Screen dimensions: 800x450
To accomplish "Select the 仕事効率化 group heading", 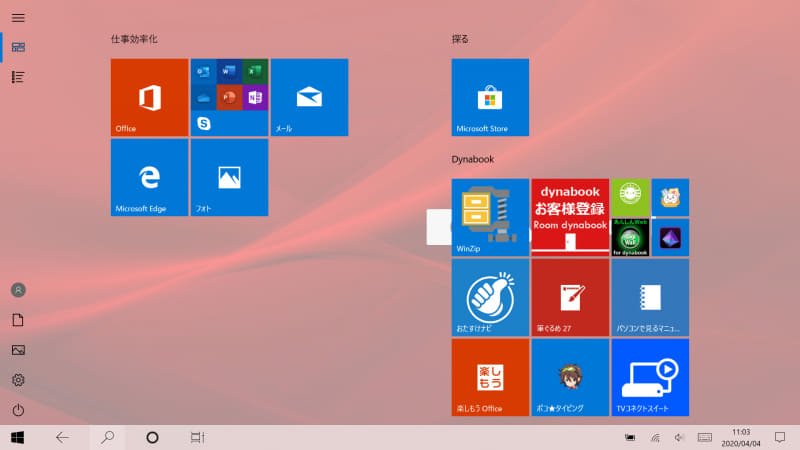I will (x=134, y=39).
